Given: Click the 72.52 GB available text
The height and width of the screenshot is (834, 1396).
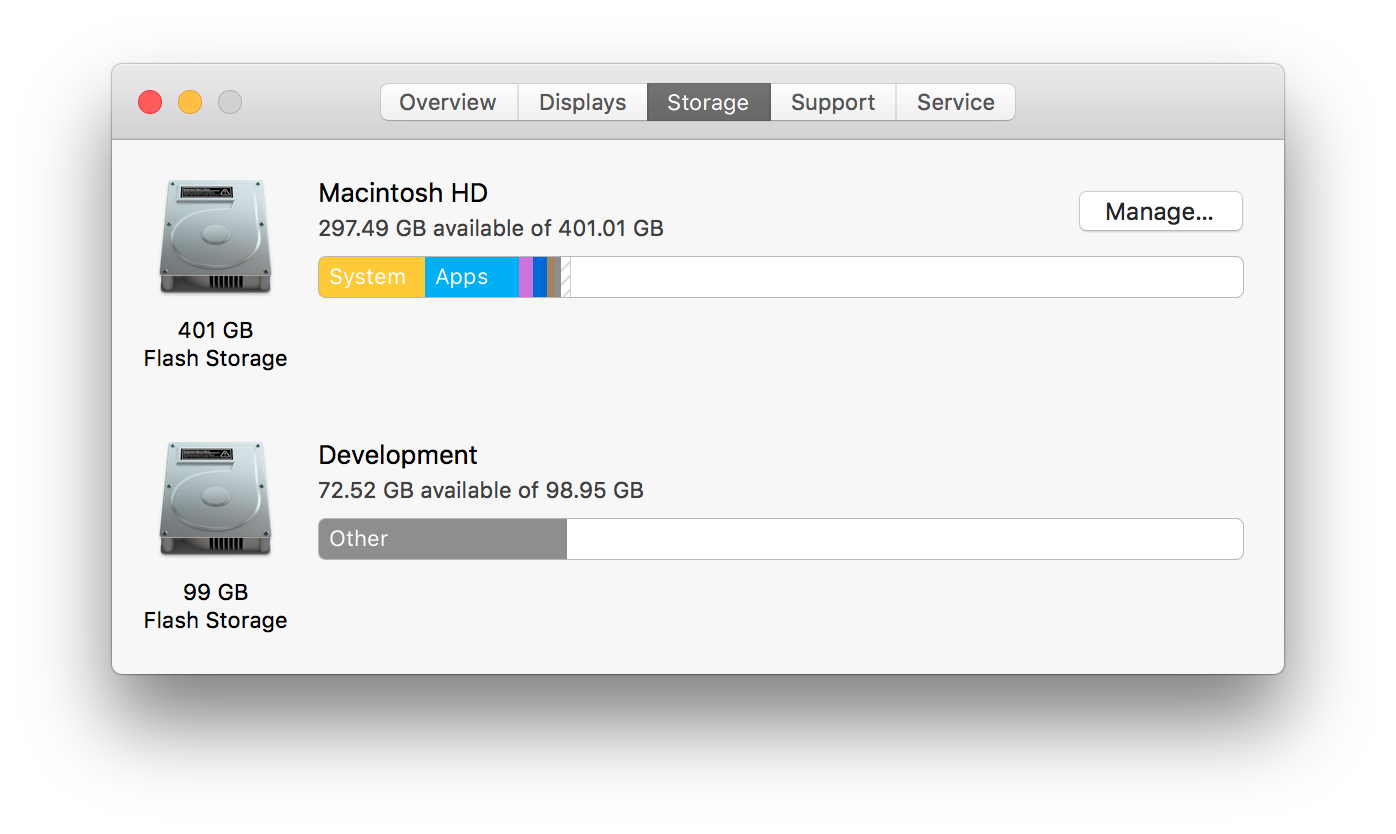Looking at the screenshot, I should 481,490.
